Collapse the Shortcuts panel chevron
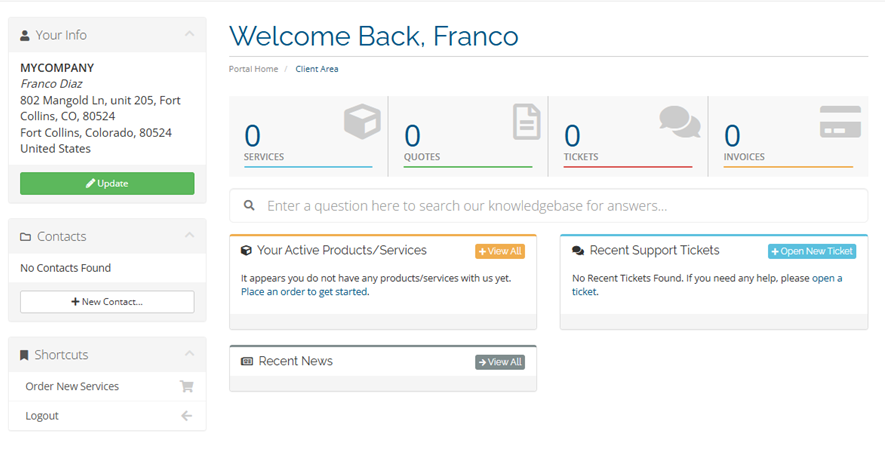The image size is (885, 456). coord(189,355)
